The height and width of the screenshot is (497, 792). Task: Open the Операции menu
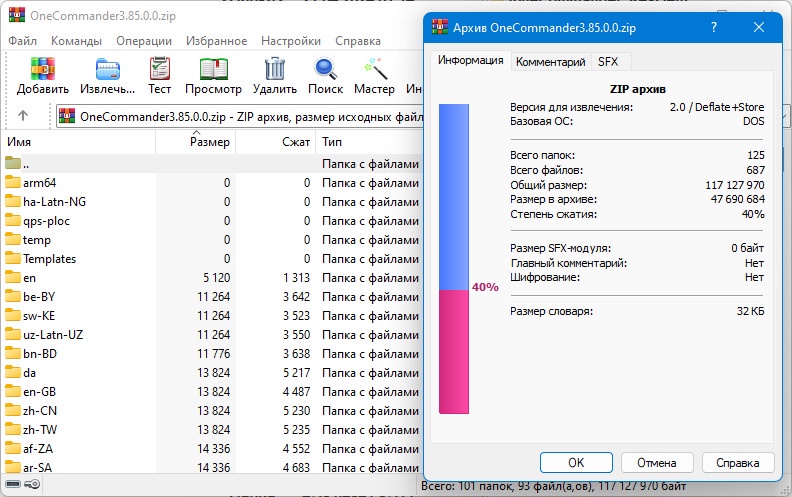pos(144,41)
